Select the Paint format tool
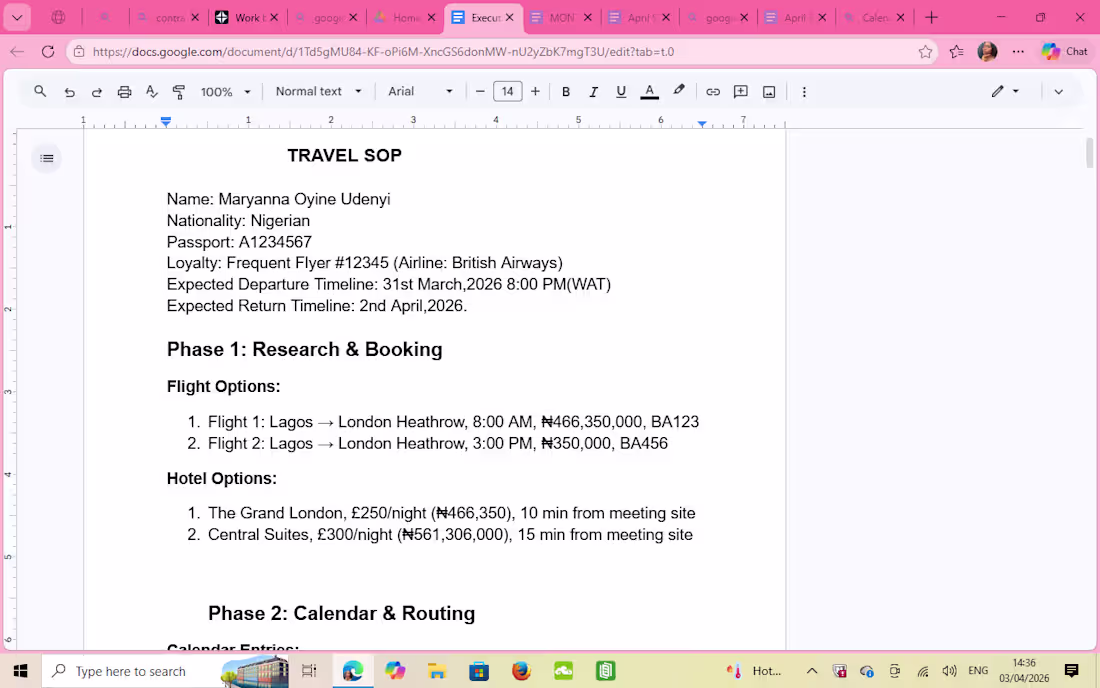 point(179,91)
